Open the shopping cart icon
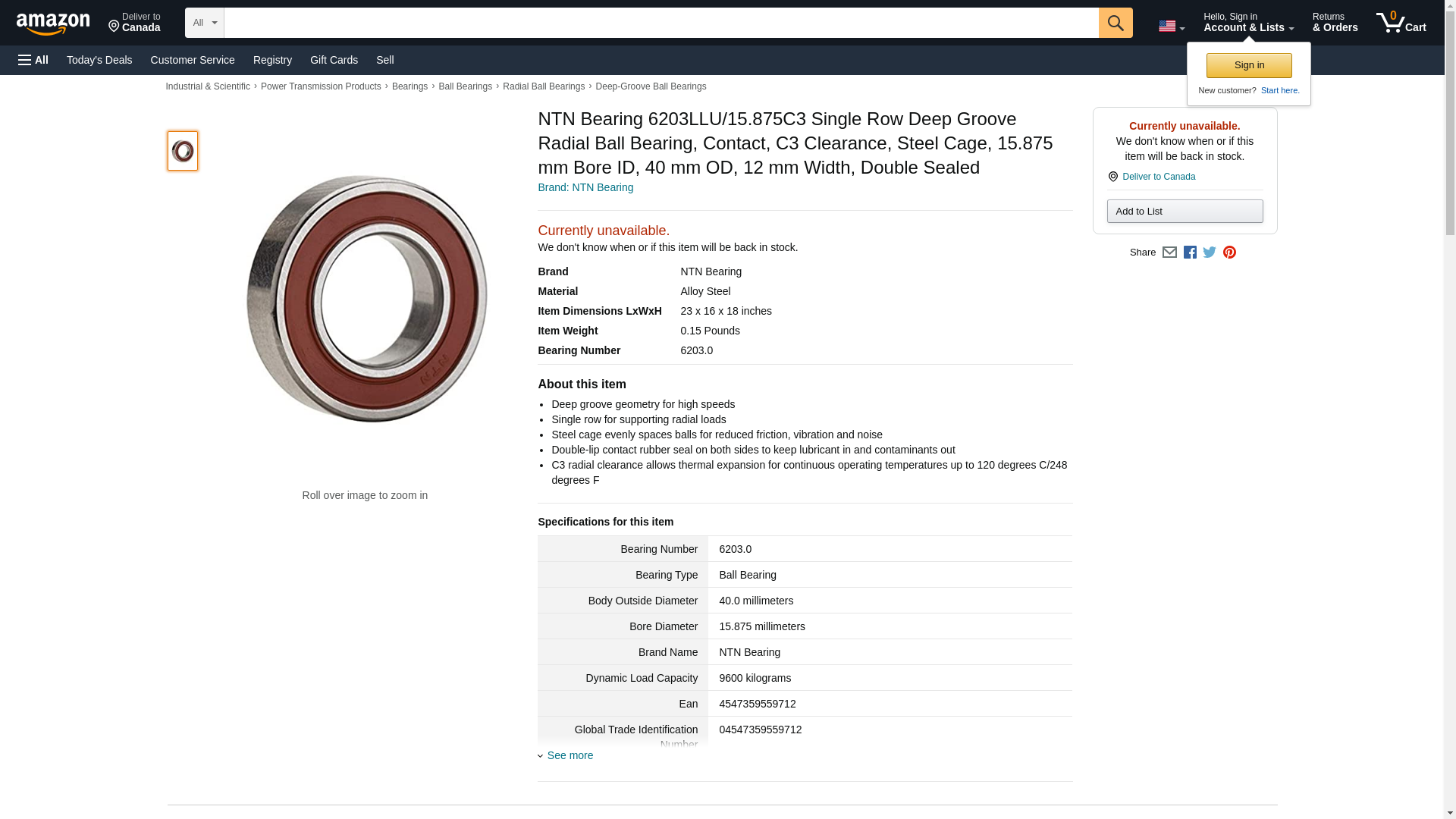The height and width of the screenshot is (819, 1456). pyautogui.click(x=1401, y=23)
